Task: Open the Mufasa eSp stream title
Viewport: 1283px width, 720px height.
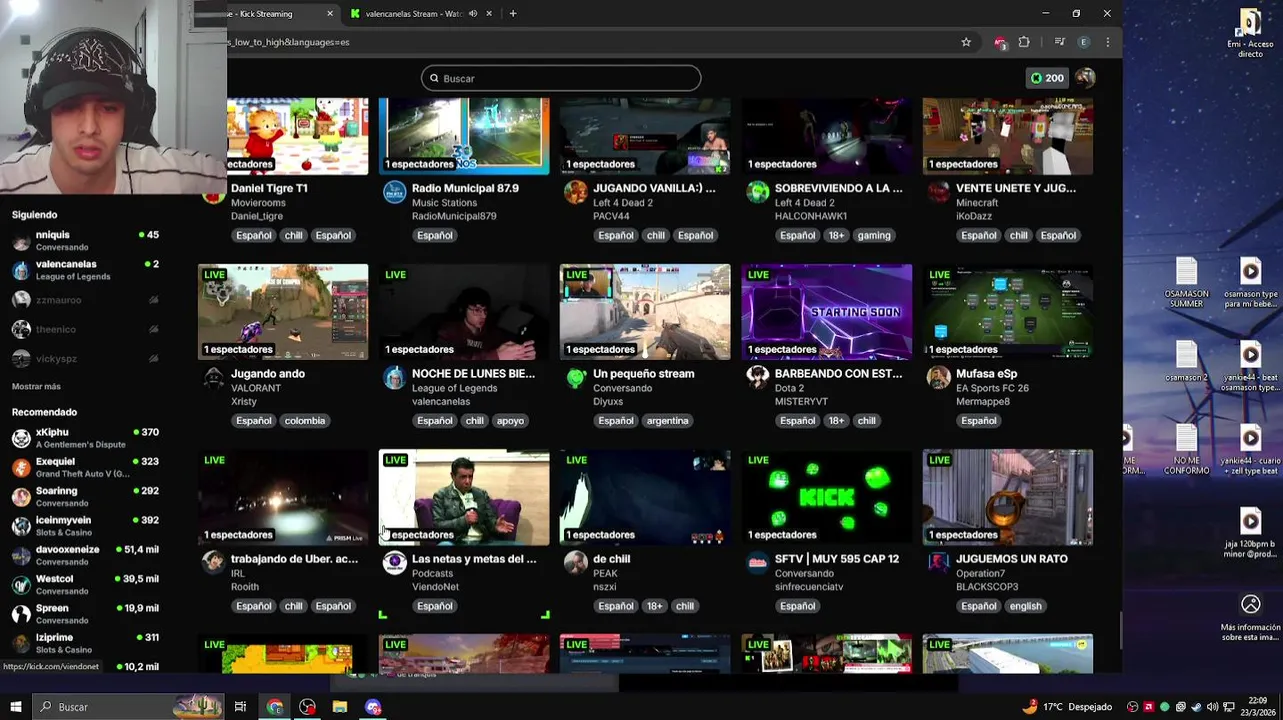Action: [x=986, y=374]
